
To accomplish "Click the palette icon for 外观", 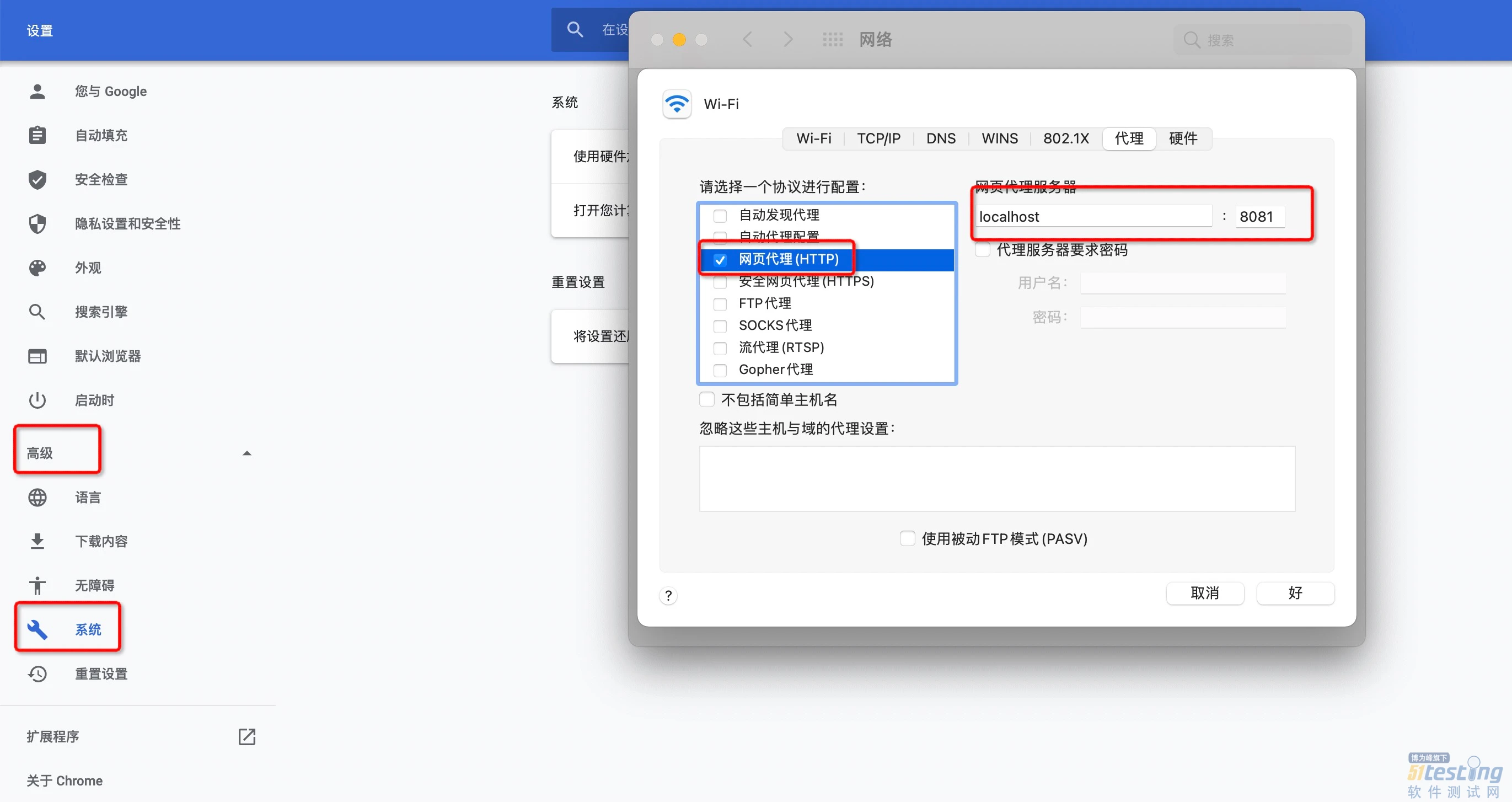I will point(37,268).
